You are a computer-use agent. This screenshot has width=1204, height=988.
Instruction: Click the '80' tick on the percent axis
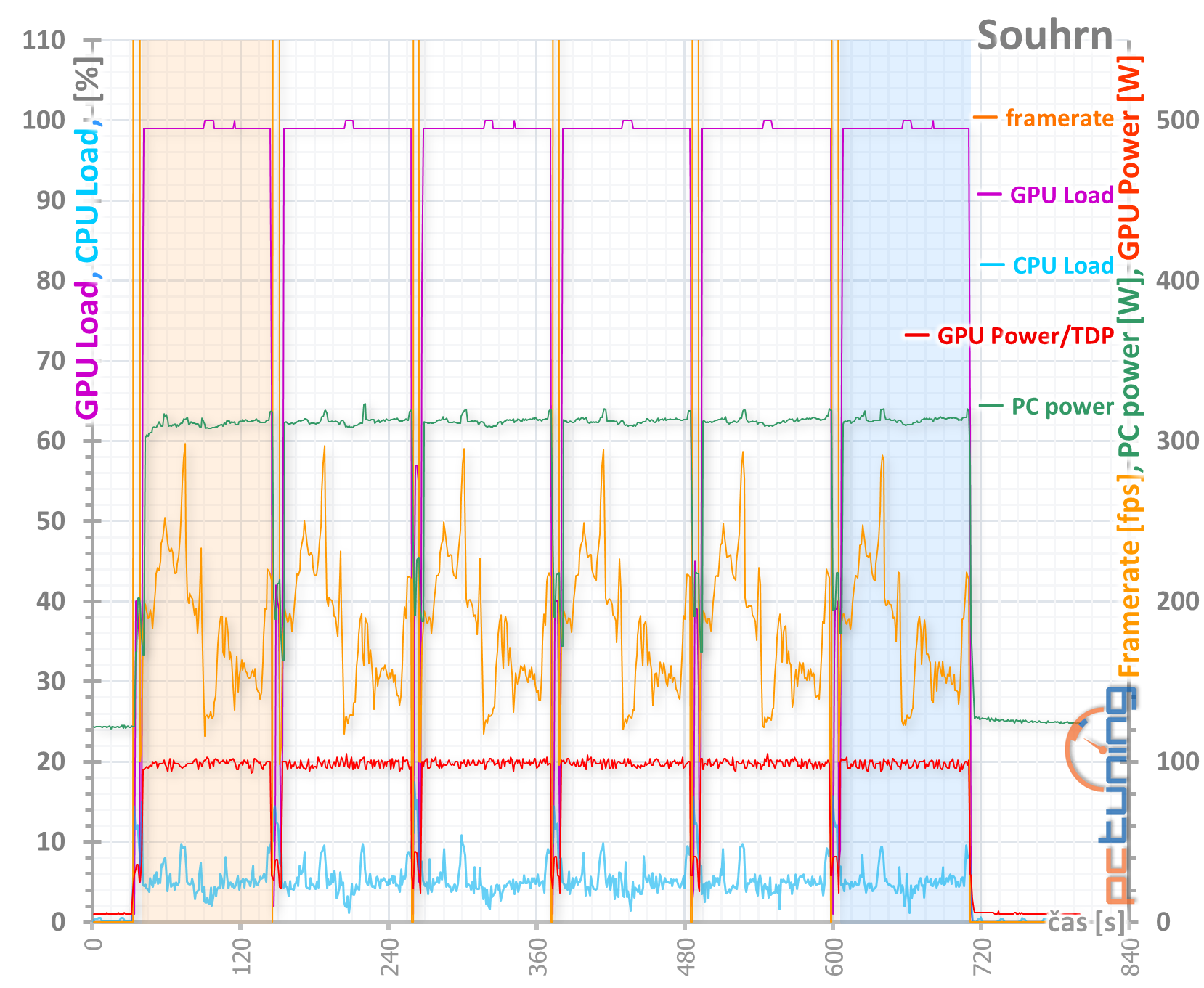pyautogui.click(x=51, y=280)
